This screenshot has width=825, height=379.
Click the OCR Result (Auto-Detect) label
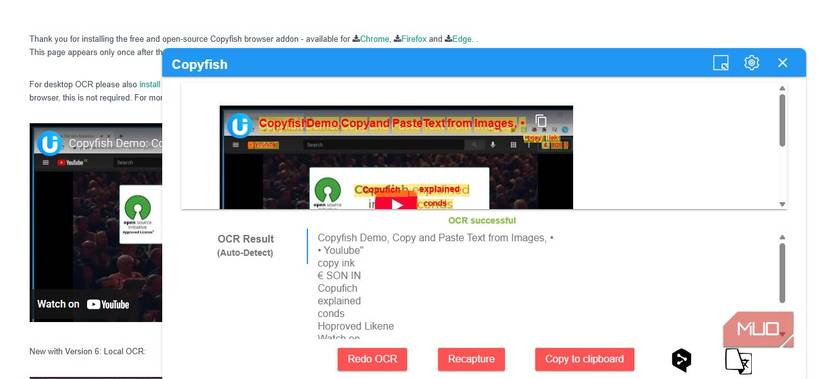[246, 245]
